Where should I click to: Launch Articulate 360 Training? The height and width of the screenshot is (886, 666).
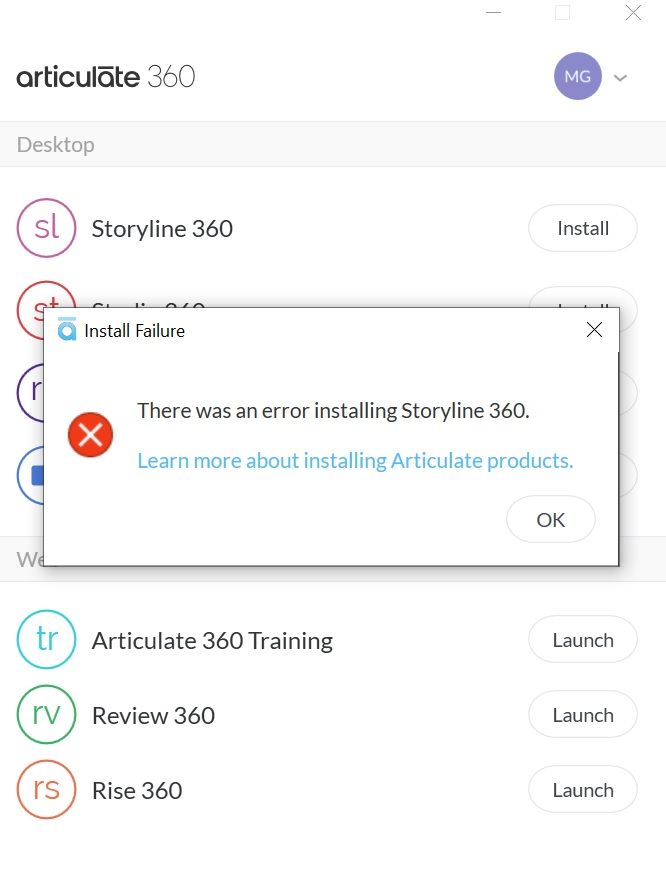tap(582, 640)
